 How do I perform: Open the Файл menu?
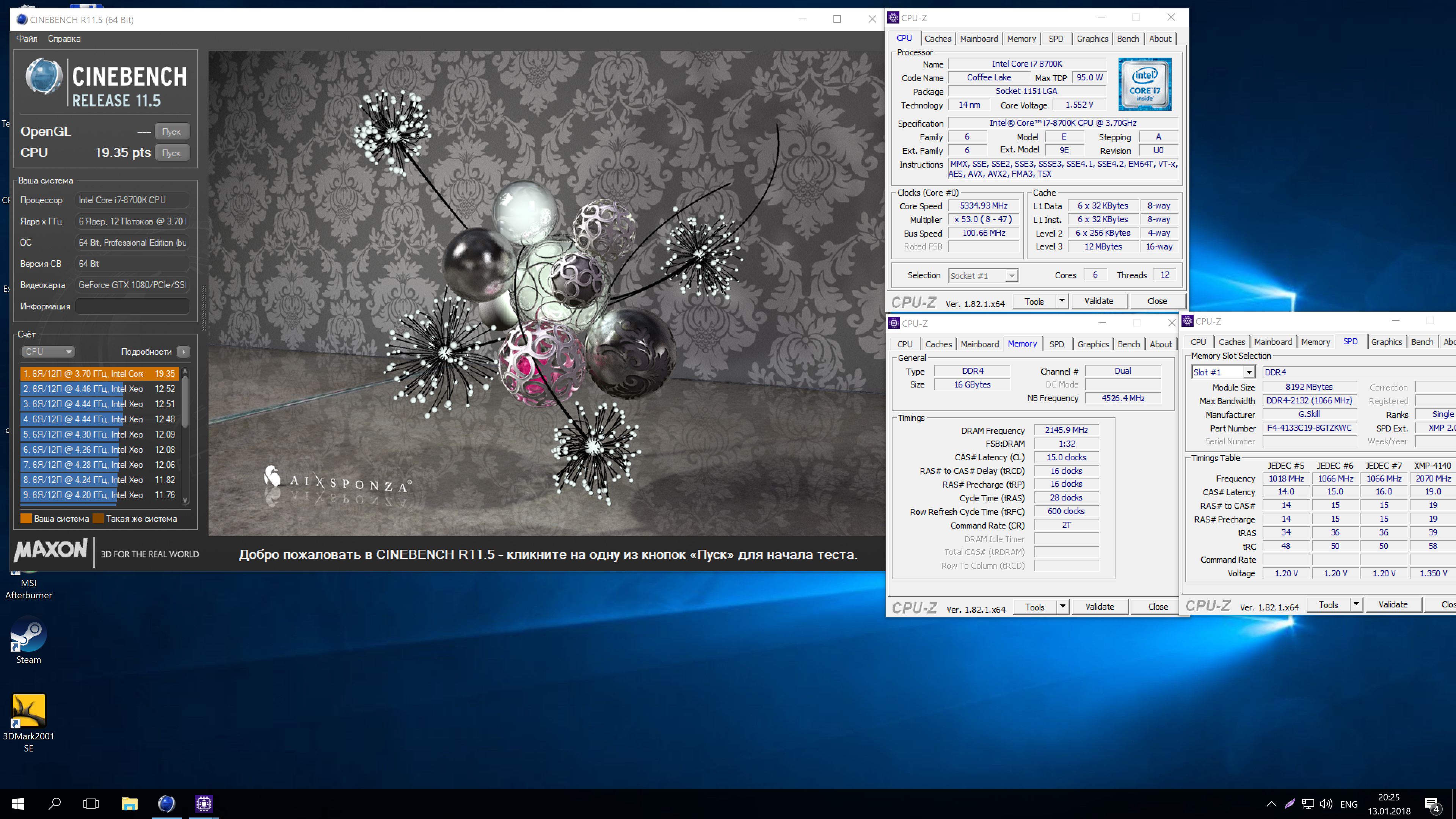tap(27, 38)
